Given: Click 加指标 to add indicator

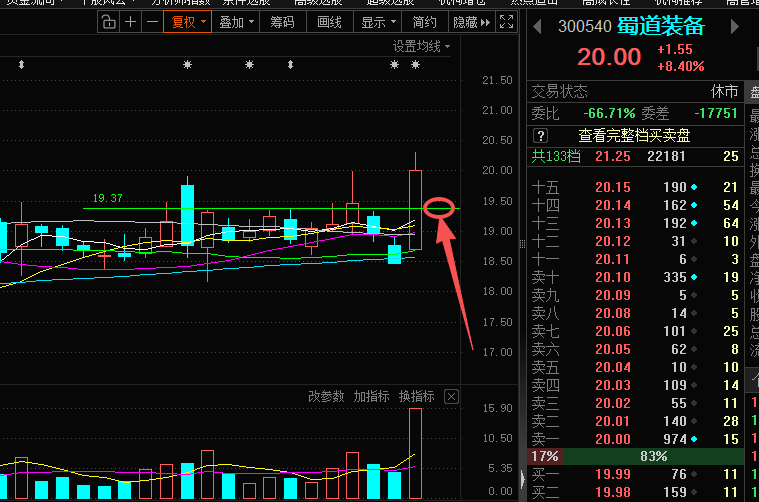Looking at the screenshot, I should click(371, 396).
